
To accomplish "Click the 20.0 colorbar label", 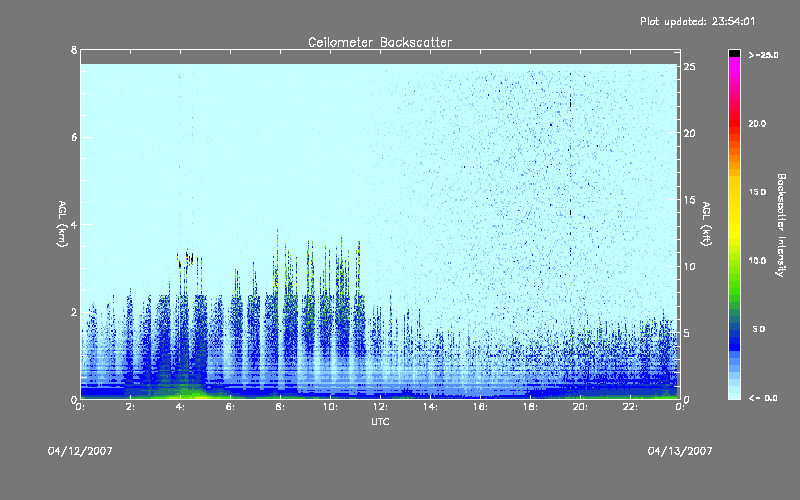I will tap(757, 124).
